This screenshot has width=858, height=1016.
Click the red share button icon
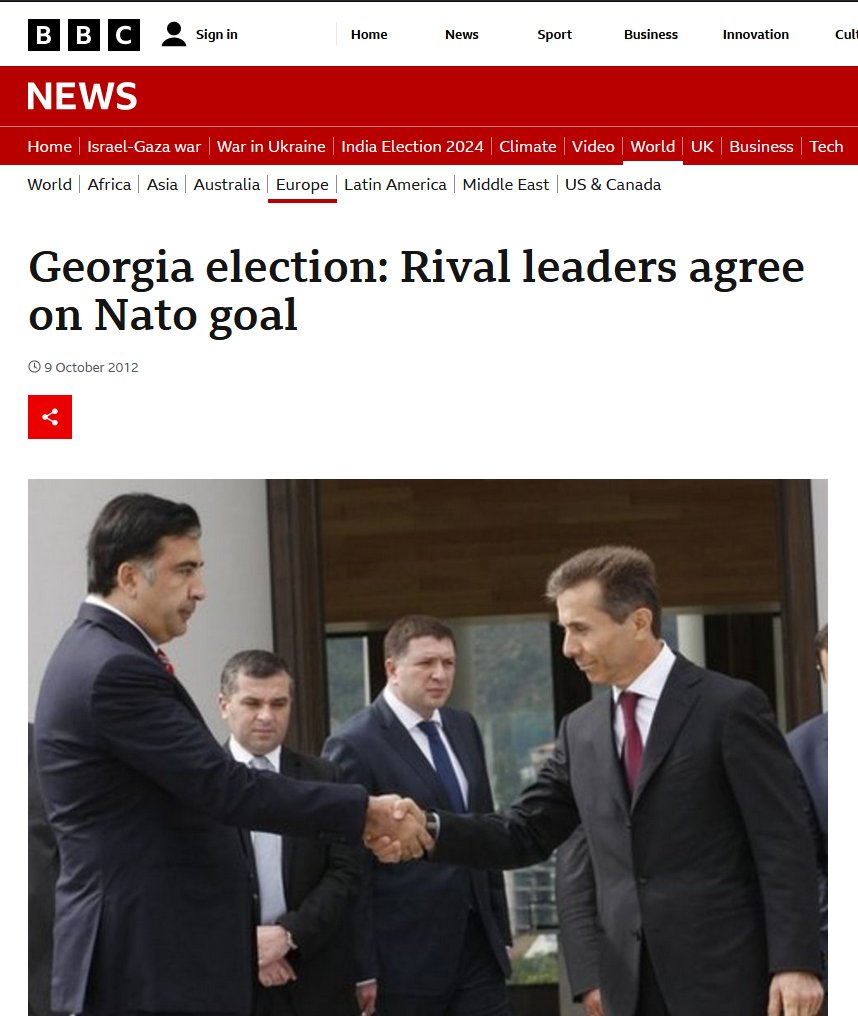coord(50,417)
